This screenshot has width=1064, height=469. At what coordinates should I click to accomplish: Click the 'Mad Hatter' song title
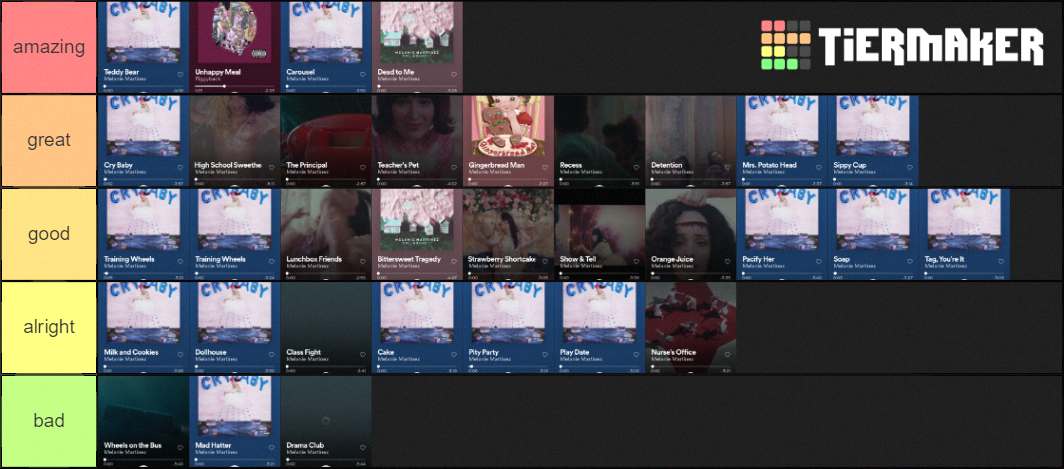pyautogui.click(x=213, y=445)
